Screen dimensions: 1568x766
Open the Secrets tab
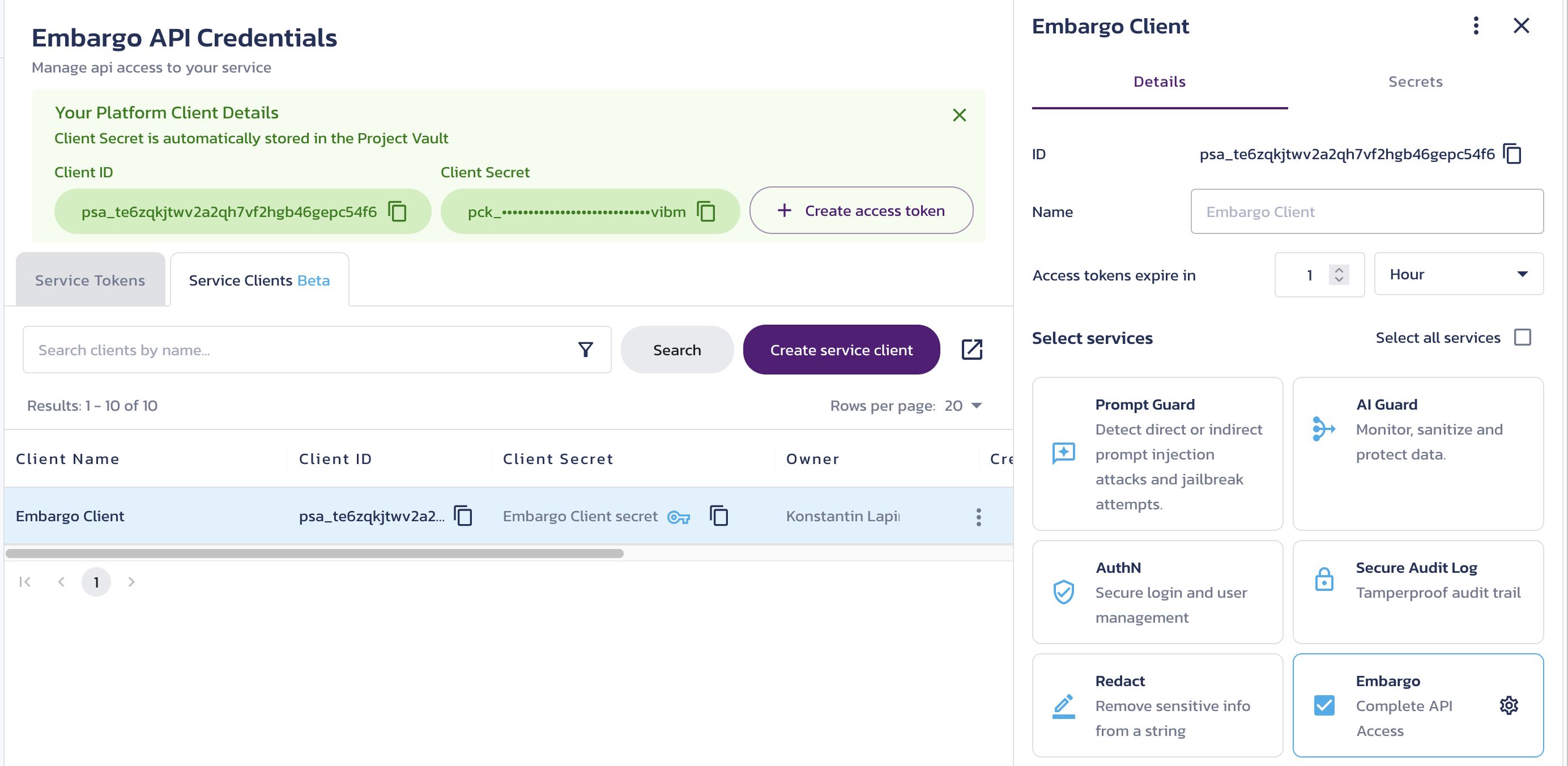coord(1415,82)
